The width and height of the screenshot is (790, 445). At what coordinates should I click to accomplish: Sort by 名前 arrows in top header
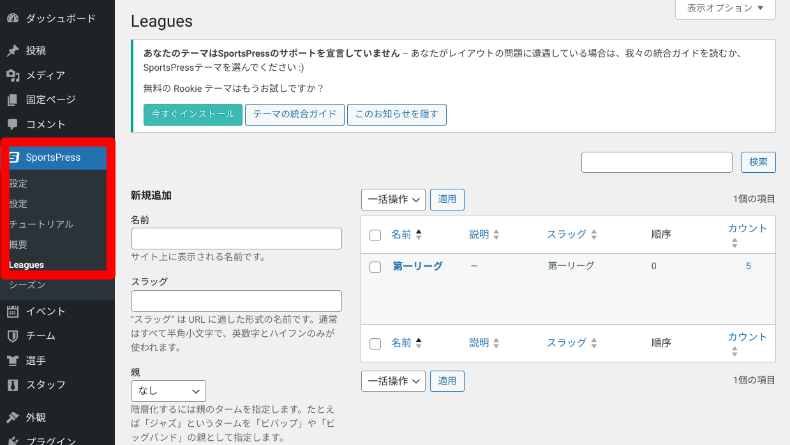(419, 234)
